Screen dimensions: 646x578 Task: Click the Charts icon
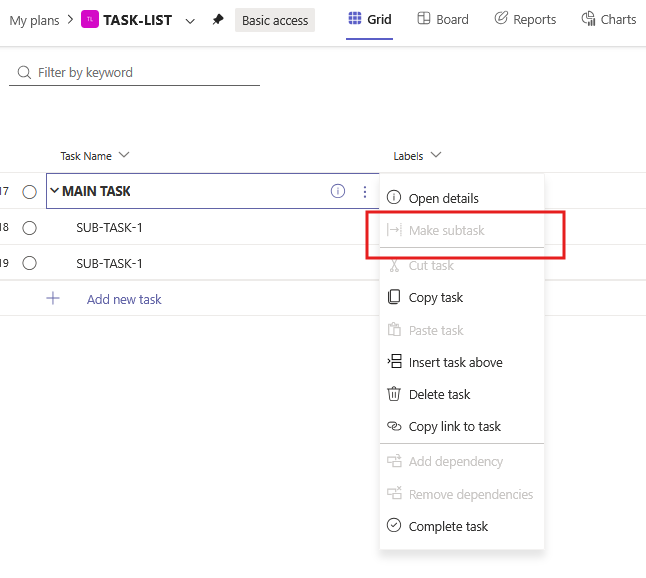(x=588, y=19)
